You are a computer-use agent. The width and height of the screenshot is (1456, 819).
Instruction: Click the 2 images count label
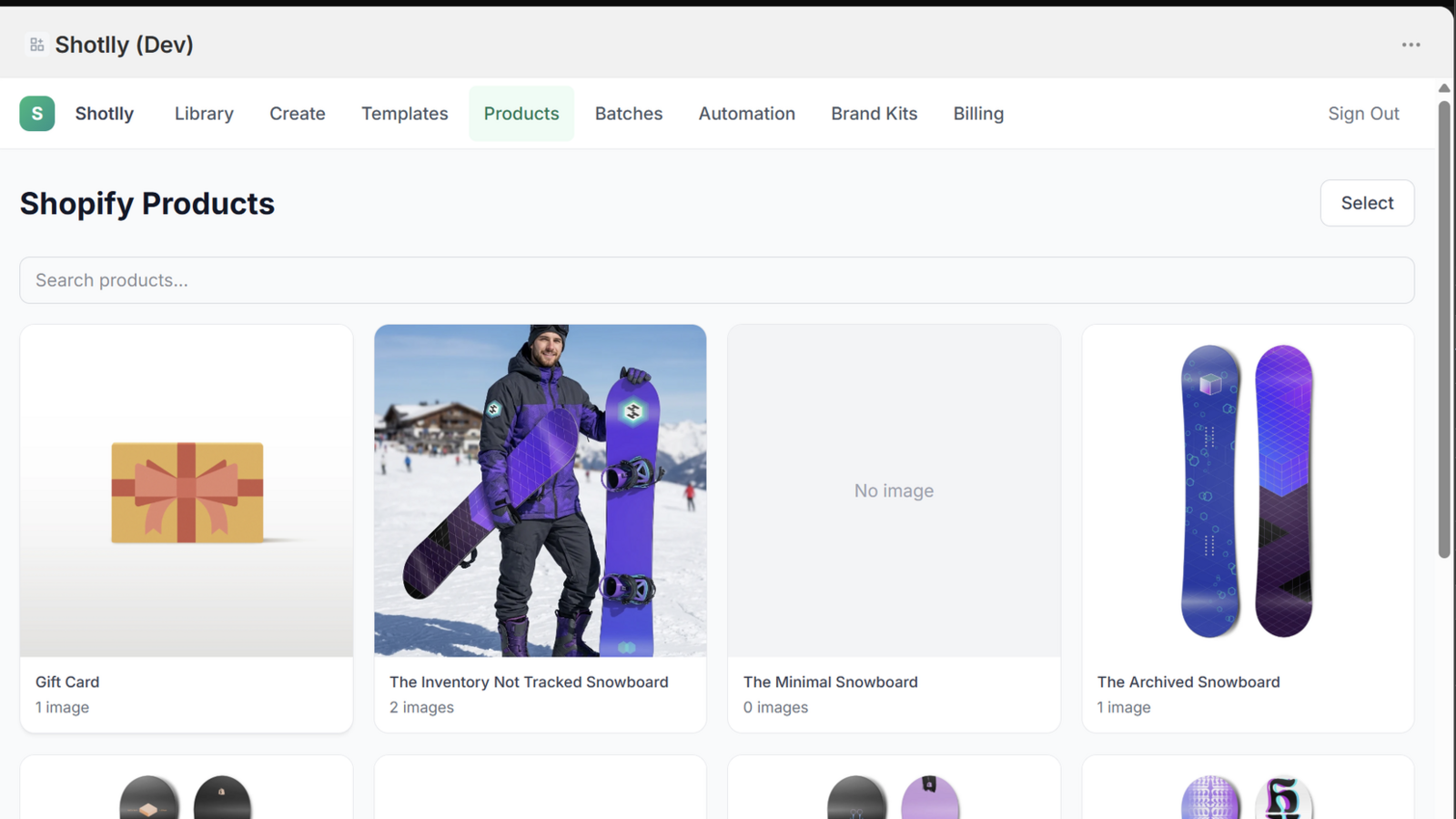click(421, 708)
